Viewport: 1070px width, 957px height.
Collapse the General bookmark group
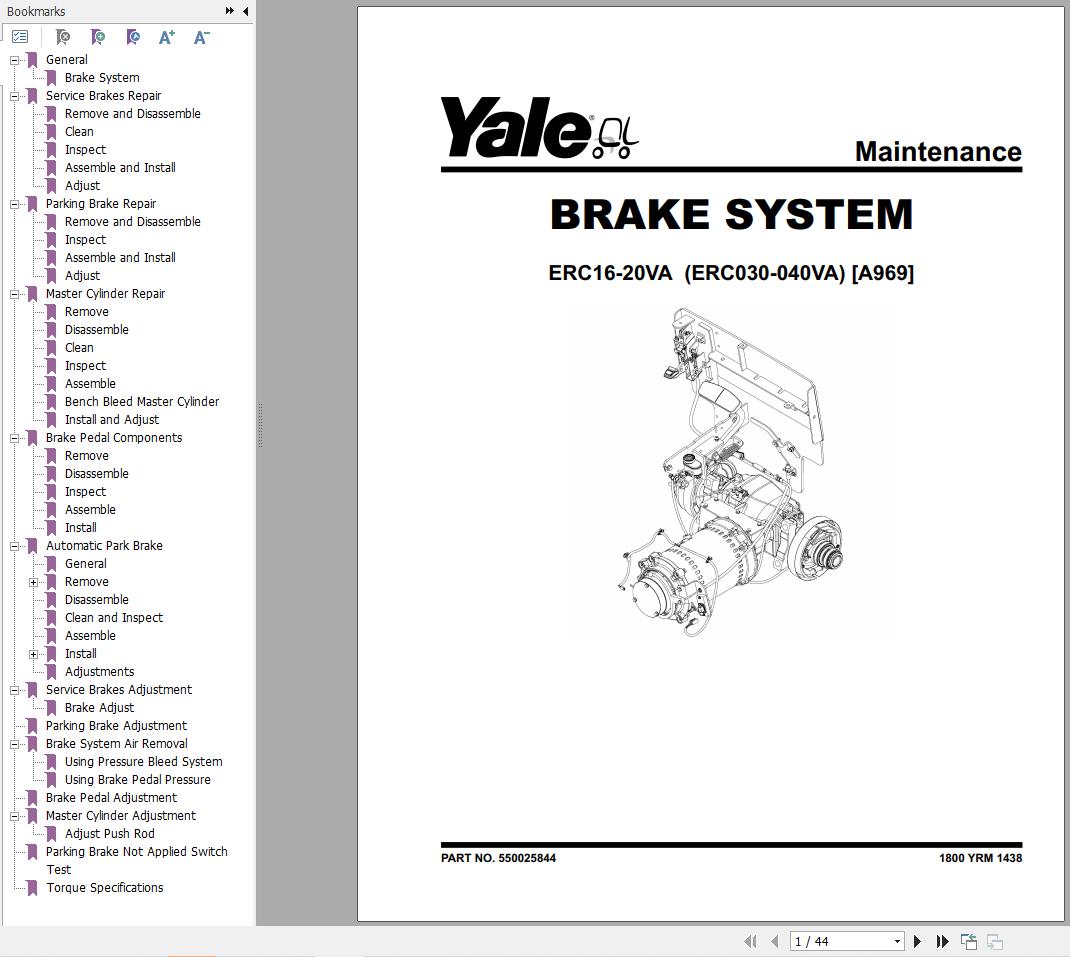click(x=14, y=60)
